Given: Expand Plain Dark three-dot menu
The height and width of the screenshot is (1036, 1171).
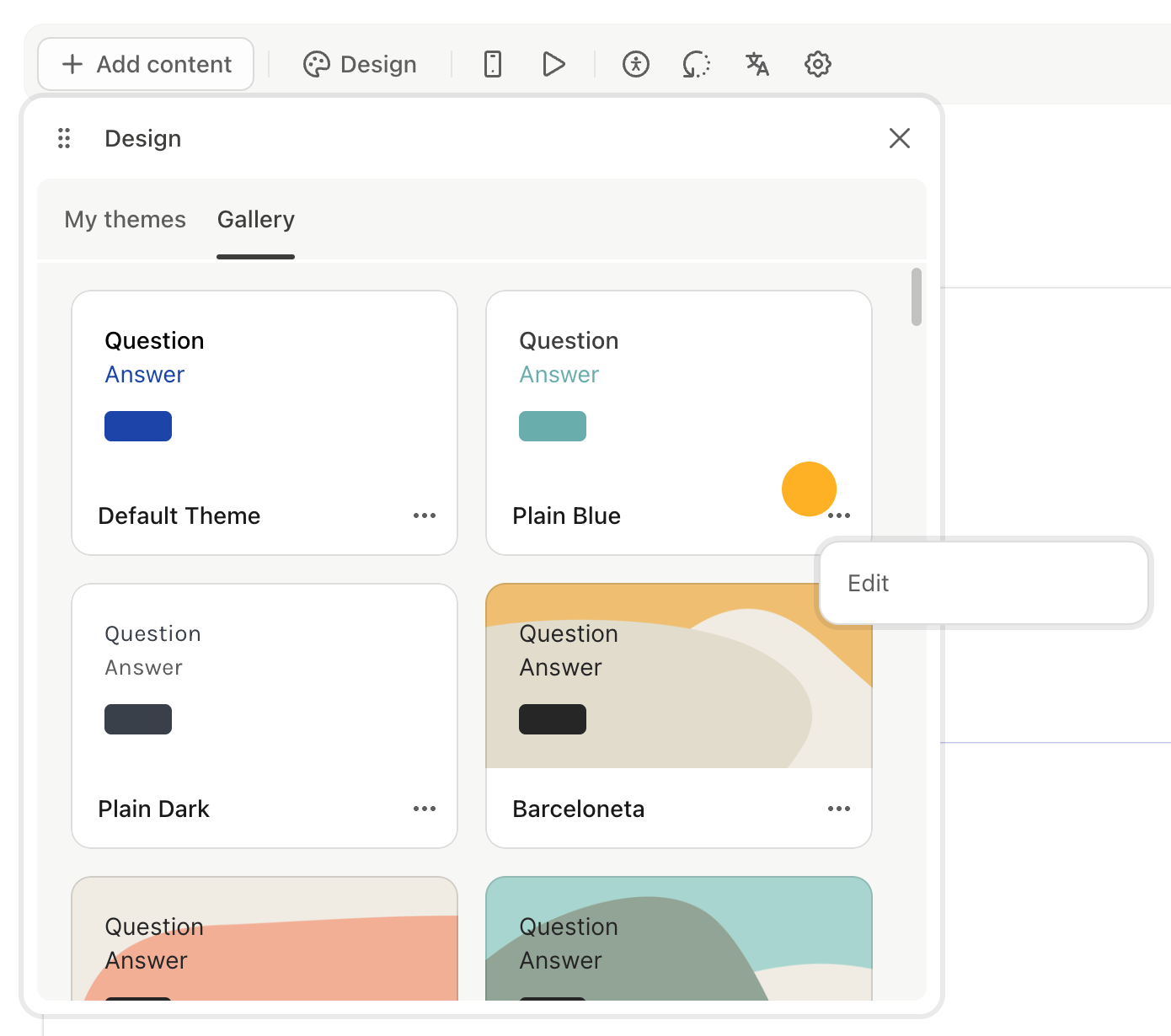Looking at the screenshot, I should click(425, 809).
